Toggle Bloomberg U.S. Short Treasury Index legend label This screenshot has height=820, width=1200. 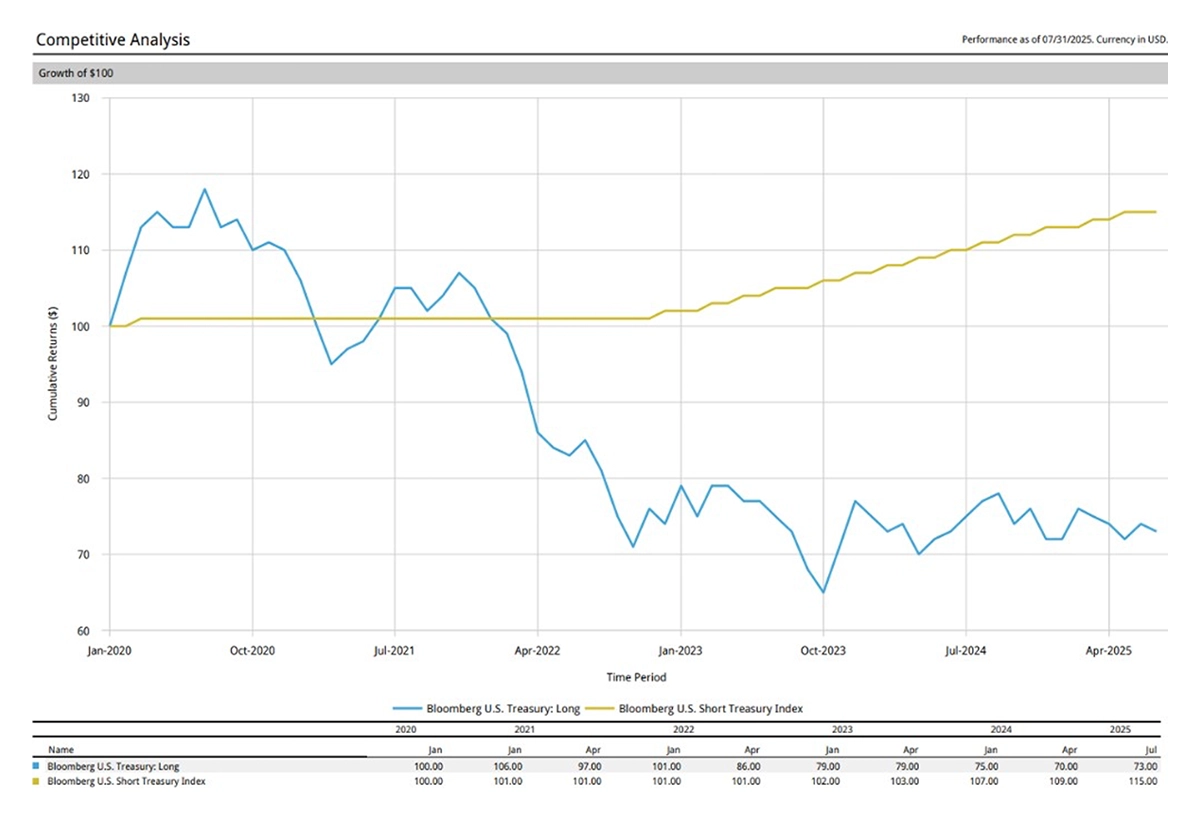[x=710, y=708]
